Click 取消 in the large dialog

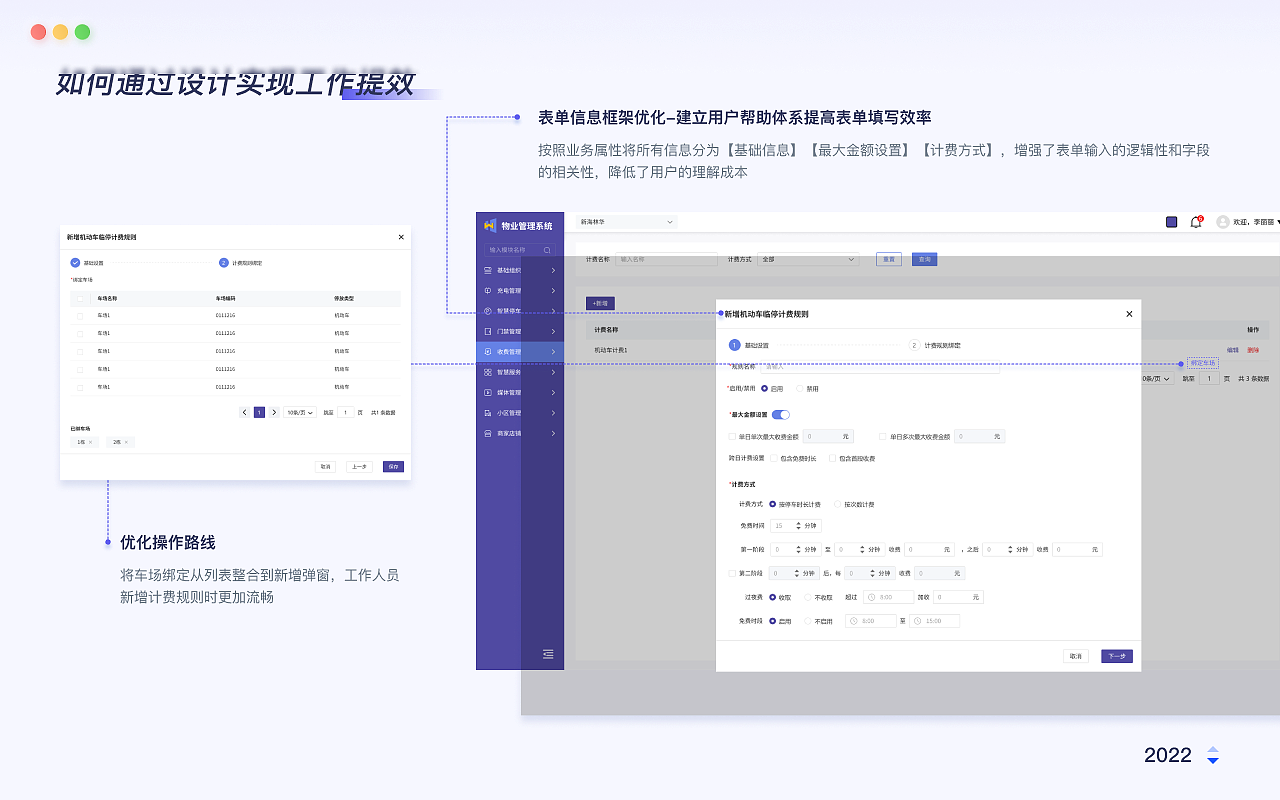point(1076,656)
